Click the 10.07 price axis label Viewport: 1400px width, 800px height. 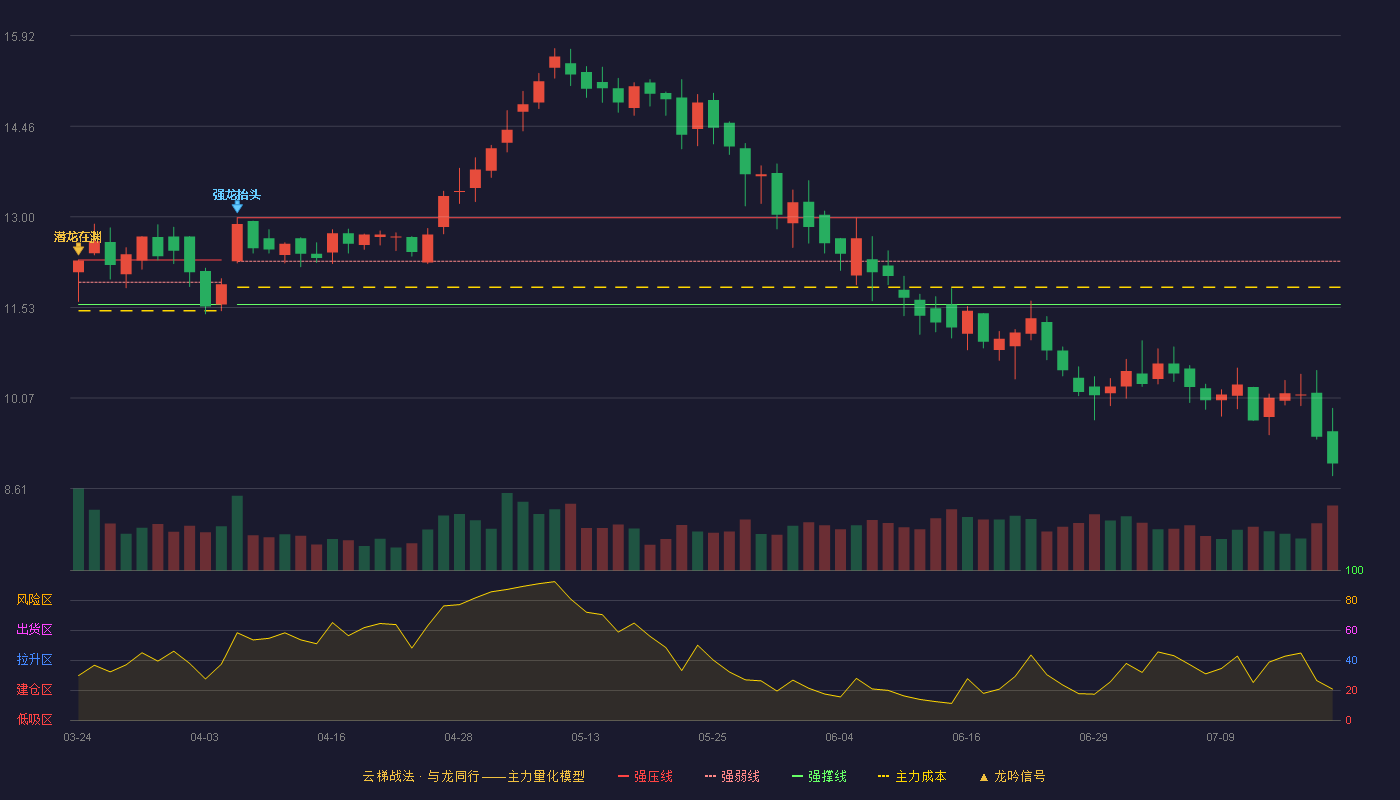pyautogui.click(x=19, y=399)
